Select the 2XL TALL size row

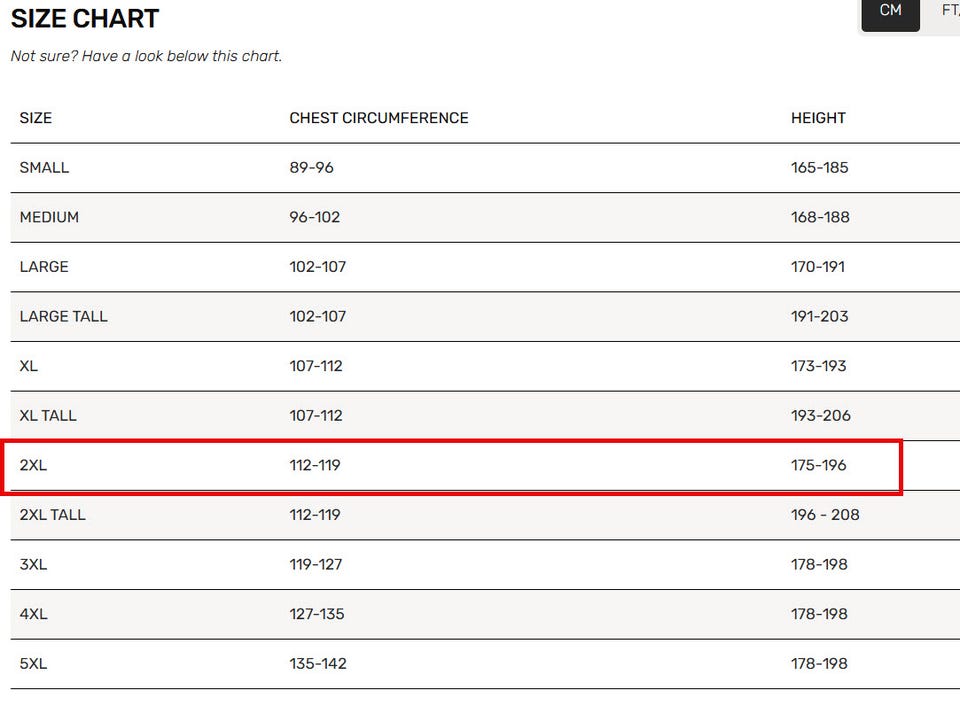[x=485, y=515]
